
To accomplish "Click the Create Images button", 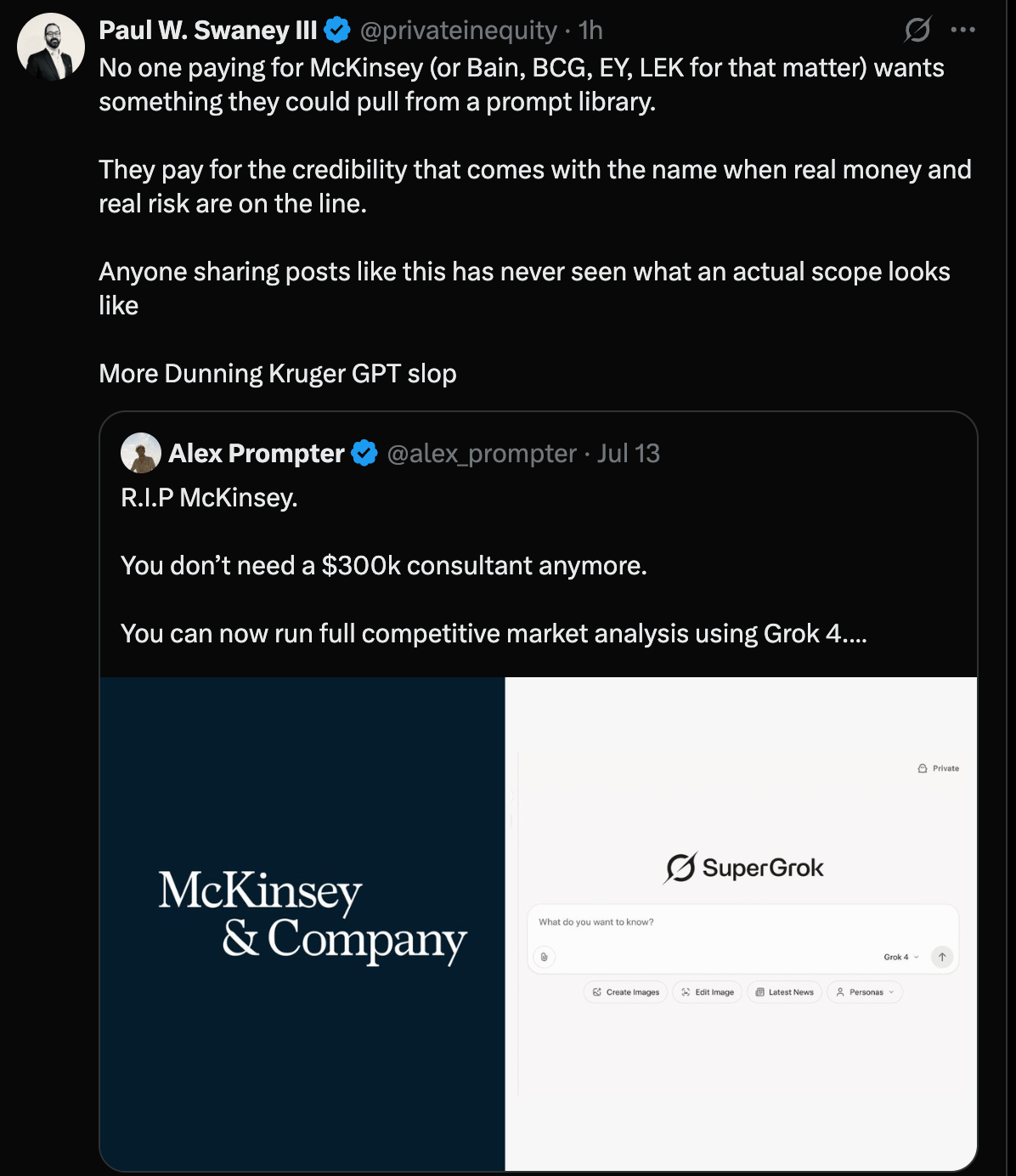I will (626, 992).
